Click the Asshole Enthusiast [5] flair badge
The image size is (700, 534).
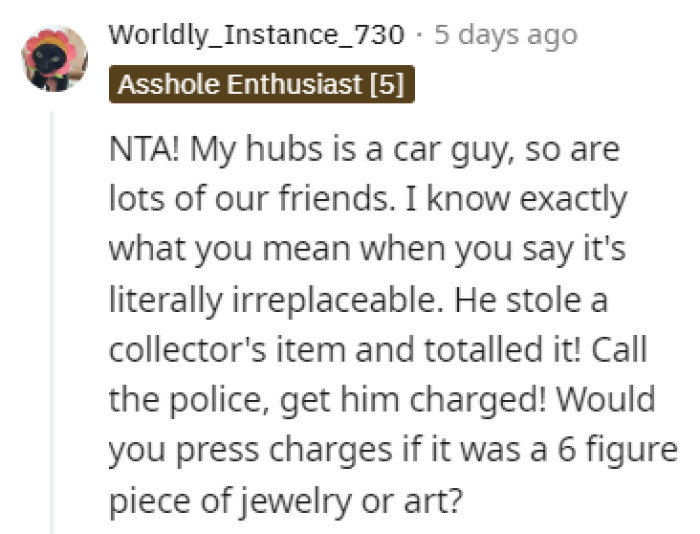pyautogui.click(x=260, y=84)
